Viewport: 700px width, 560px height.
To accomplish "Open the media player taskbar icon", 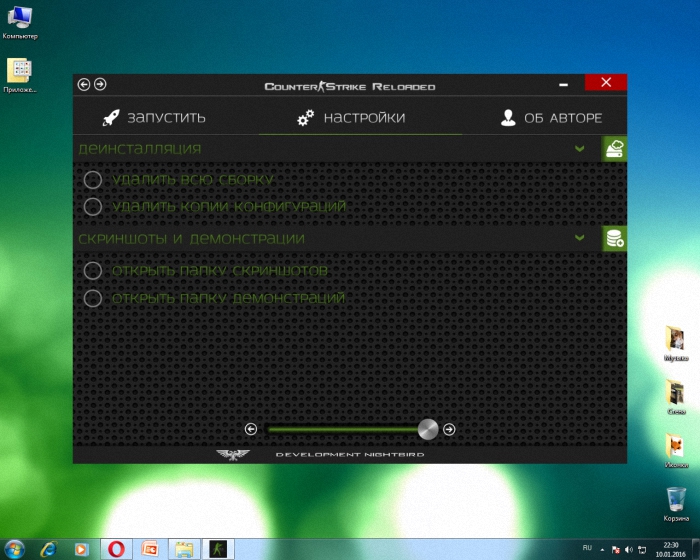I will tap(81, 549).
